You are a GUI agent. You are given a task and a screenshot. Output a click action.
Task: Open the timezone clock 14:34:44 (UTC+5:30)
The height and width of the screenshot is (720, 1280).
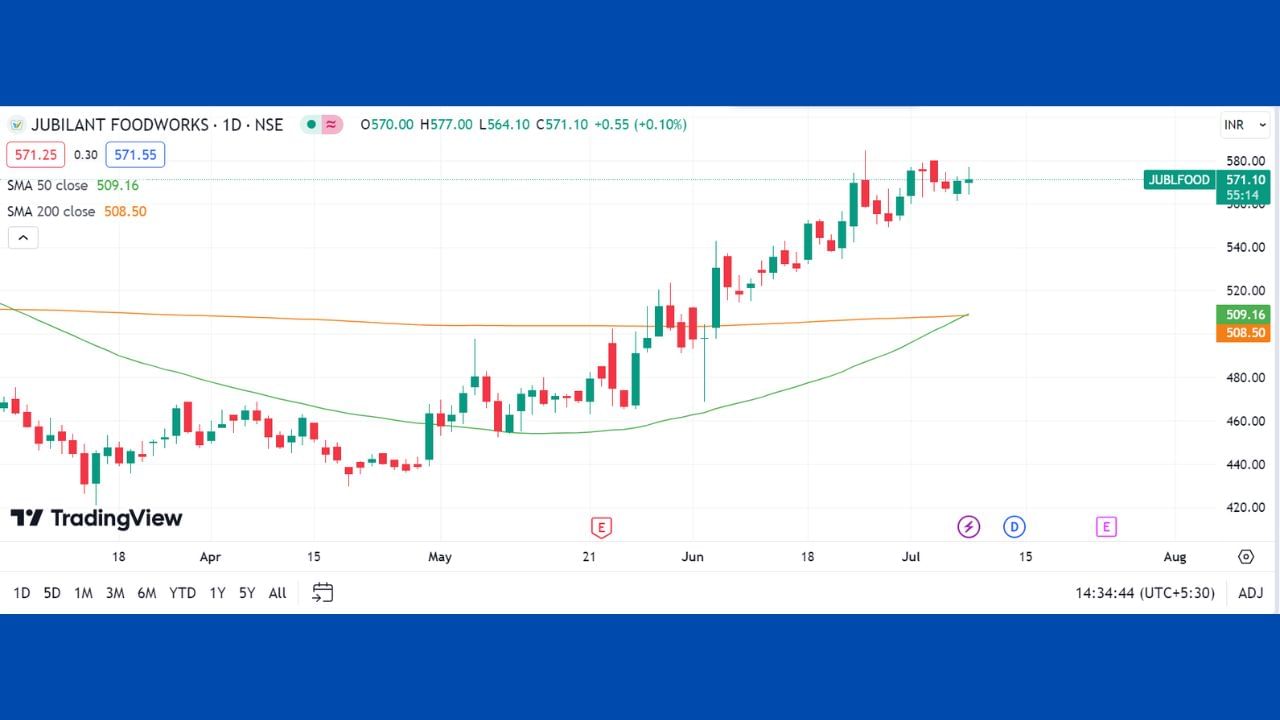click(1145, 593)
